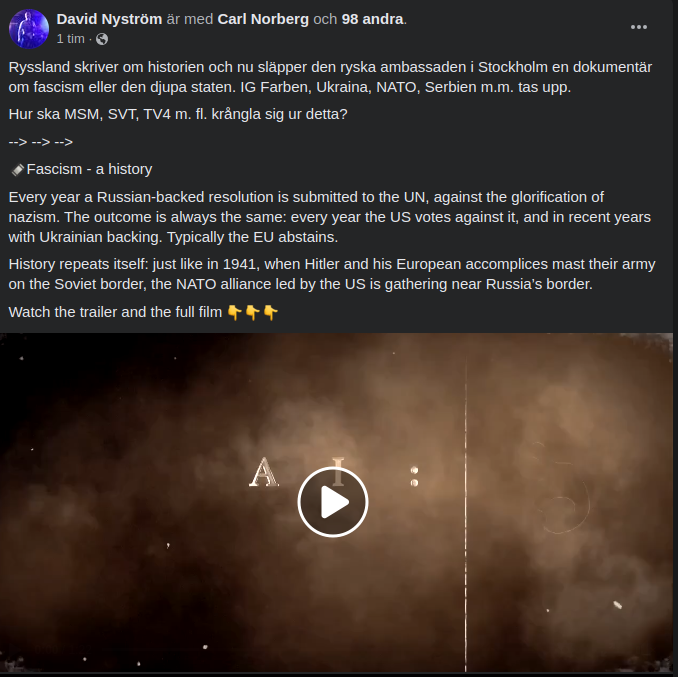This screenshot has width=678, height=677.
Task: Open David Nyström's profile name link
Action: [109, 19]
